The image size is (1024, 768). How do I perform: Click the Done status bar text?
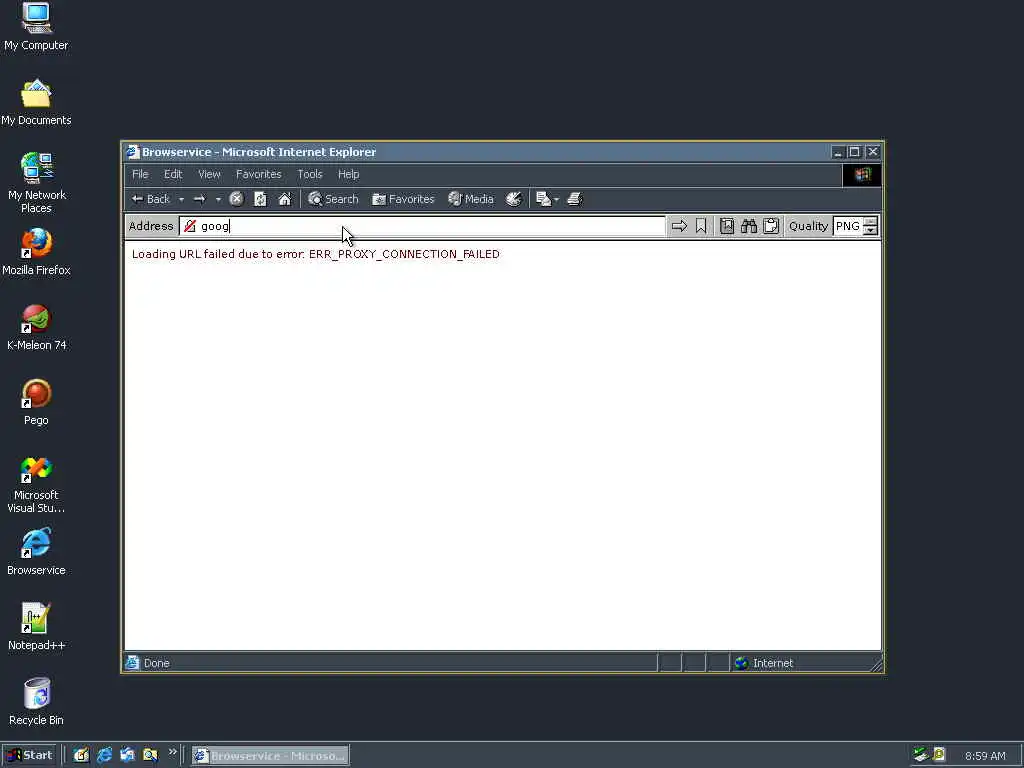coord(157,663)
